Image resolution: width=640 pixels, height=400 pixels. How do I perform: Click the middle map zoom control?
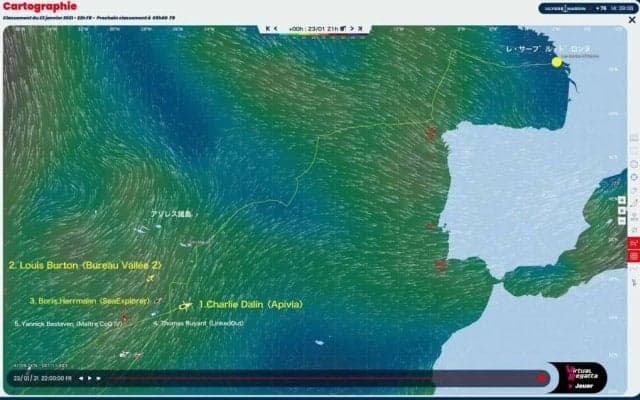622,211
